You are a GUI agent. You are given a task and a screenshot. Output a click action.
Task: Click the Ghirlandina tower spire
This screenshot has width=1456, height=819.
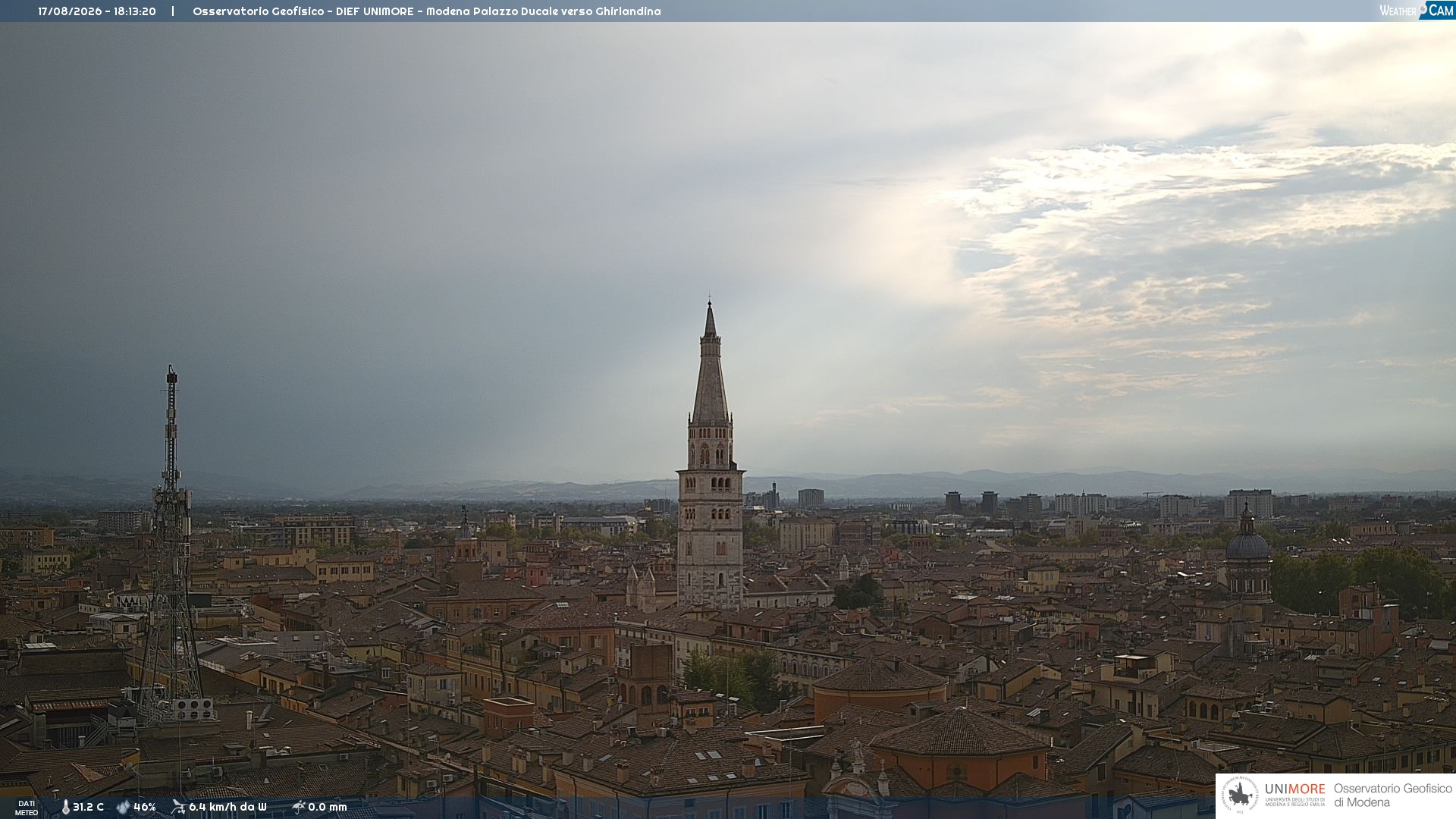710,364
